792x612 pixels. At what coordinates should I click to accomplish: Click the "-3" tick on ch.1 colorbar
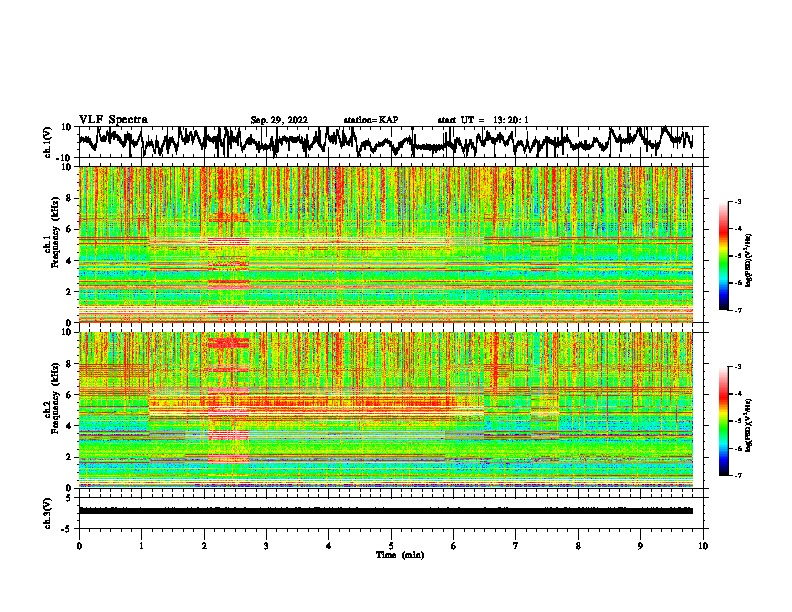pyautogui.click(x=737, y=201)
